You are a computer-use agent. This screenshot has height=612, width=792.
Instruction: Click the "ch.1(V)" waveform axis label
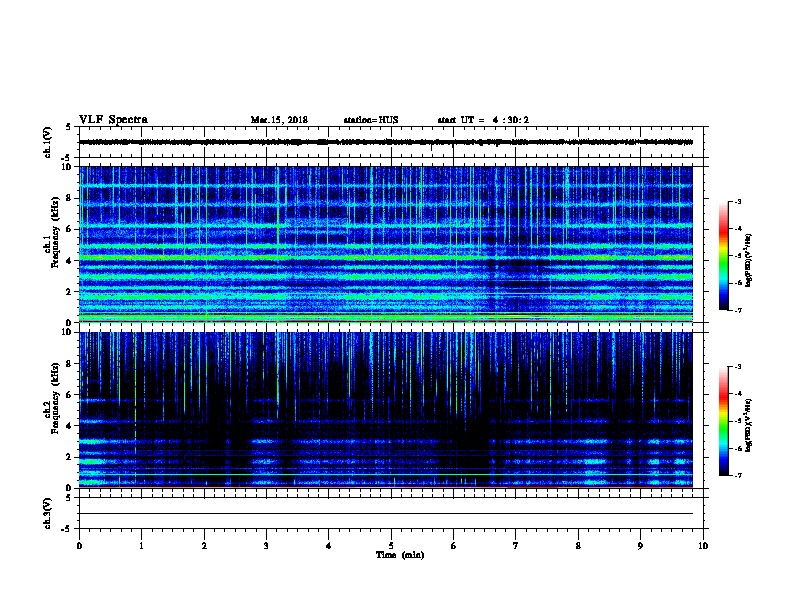click(x=48, y=142)
